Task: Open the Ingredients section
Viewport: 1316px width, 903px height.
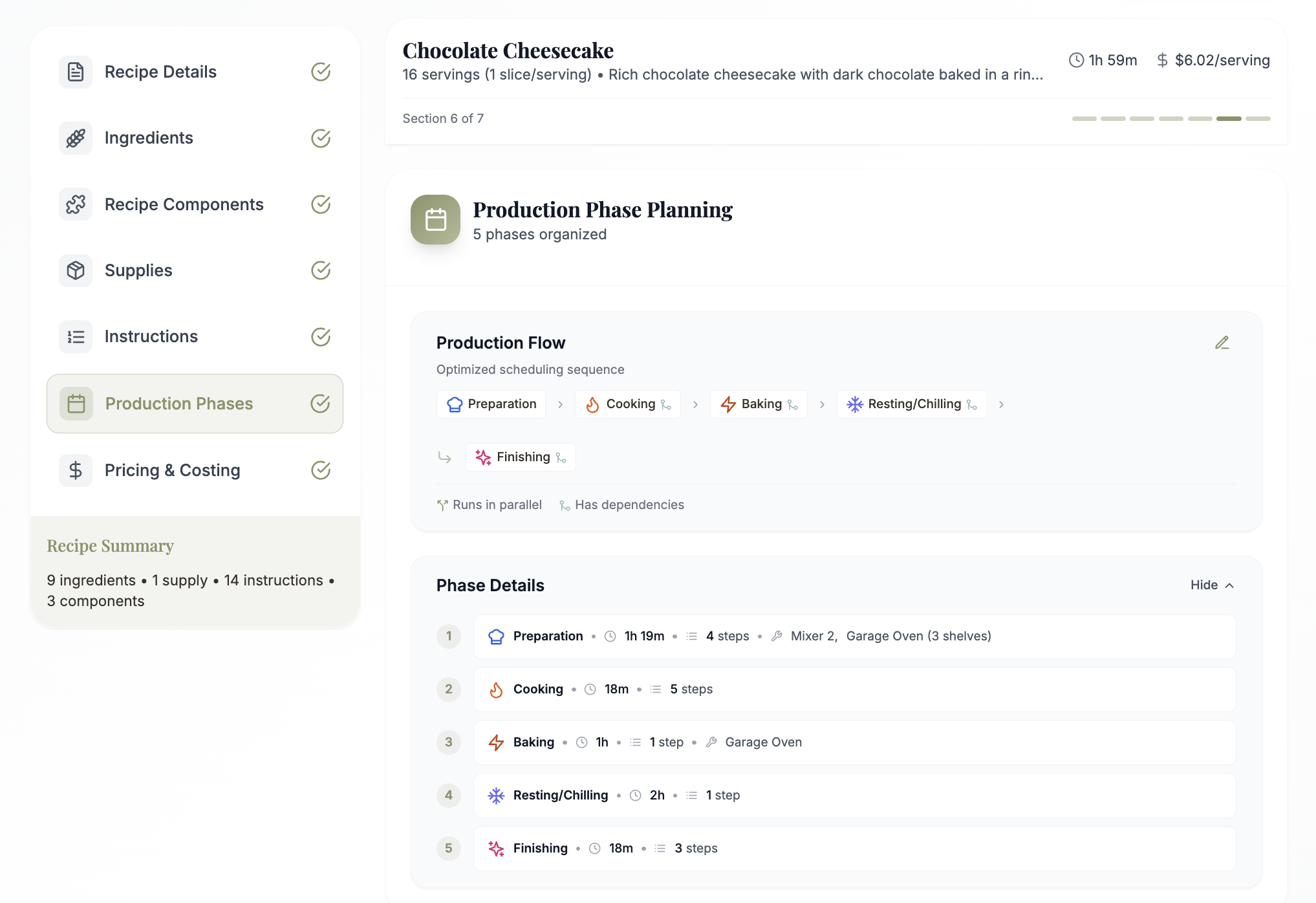Action: pyautogui.click(x=149, y=138)
